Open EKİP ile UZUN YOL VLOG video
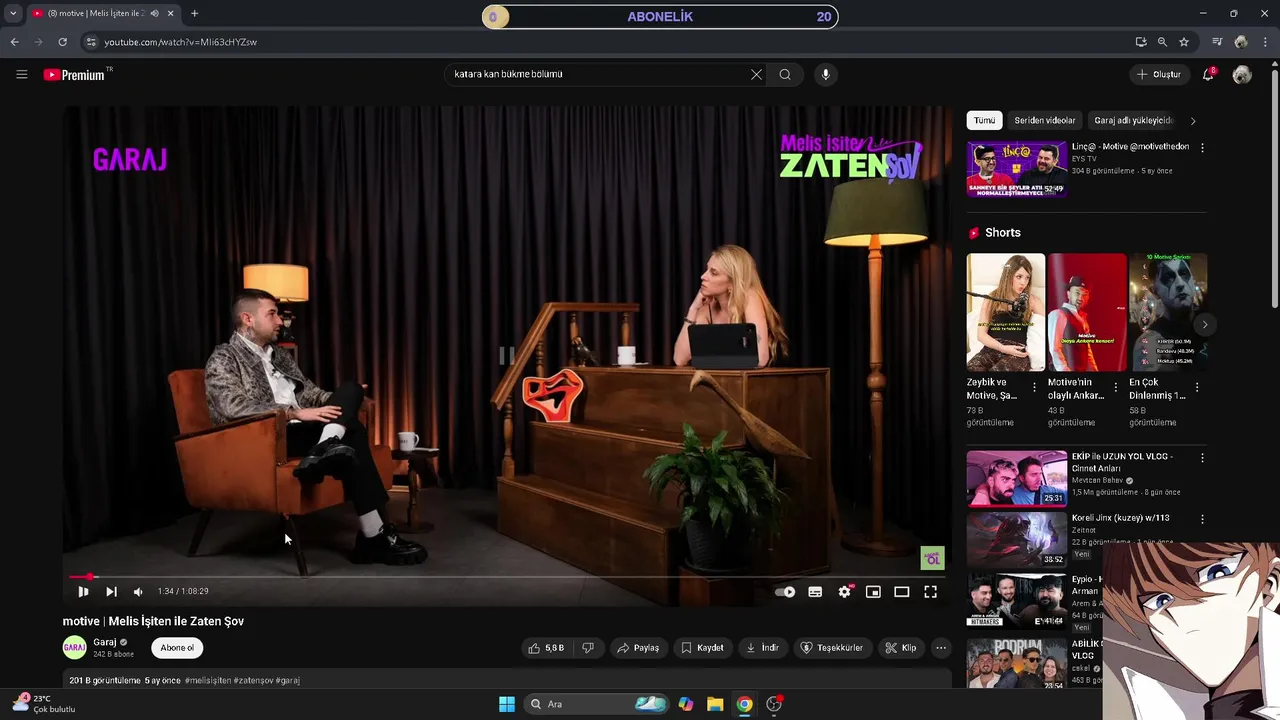The height and width of the screenshot is (720, 1280). pyautogui.click(x=1017, y=479)
